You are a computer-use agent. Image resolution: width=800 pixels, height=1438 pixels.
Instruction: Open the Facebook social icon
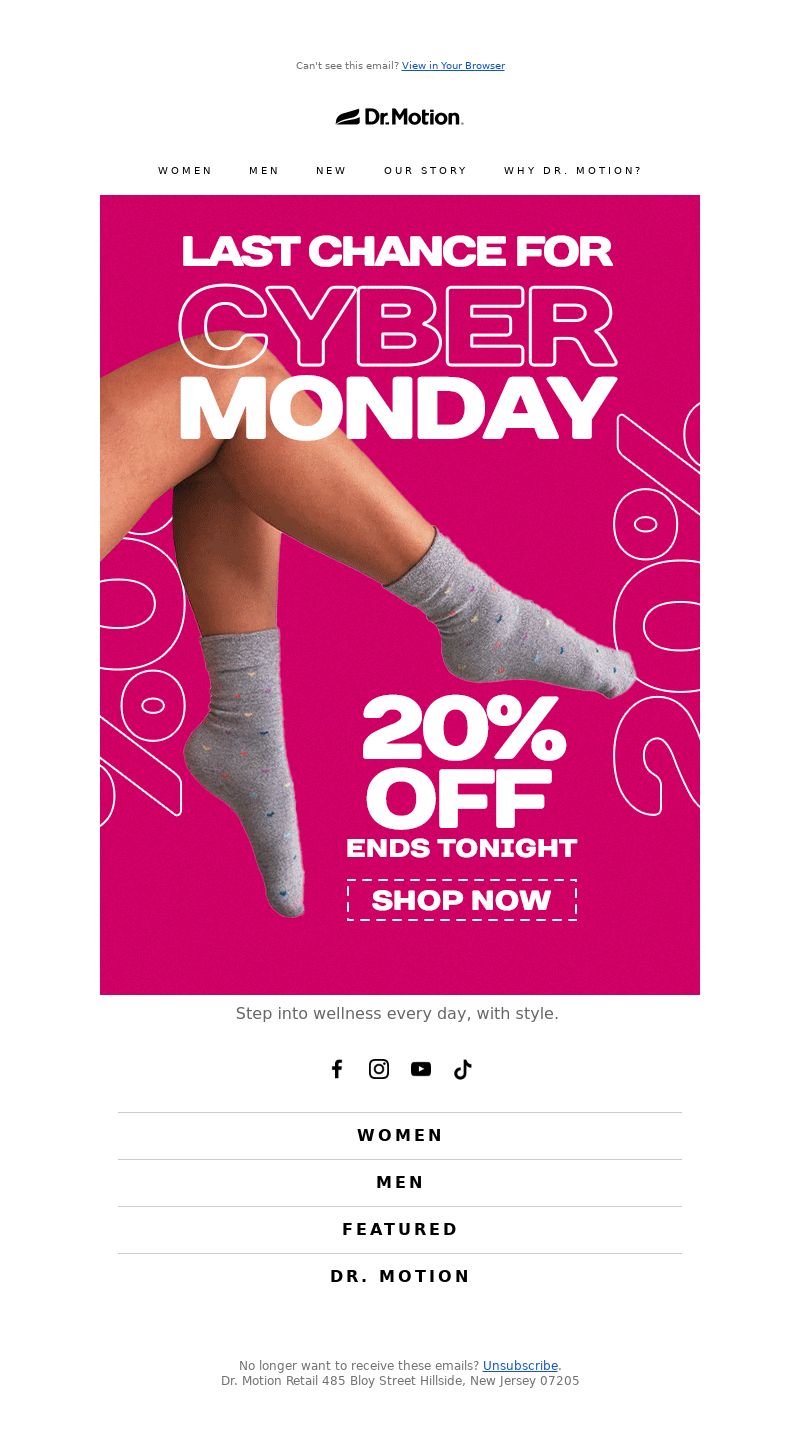point(337,1069)
